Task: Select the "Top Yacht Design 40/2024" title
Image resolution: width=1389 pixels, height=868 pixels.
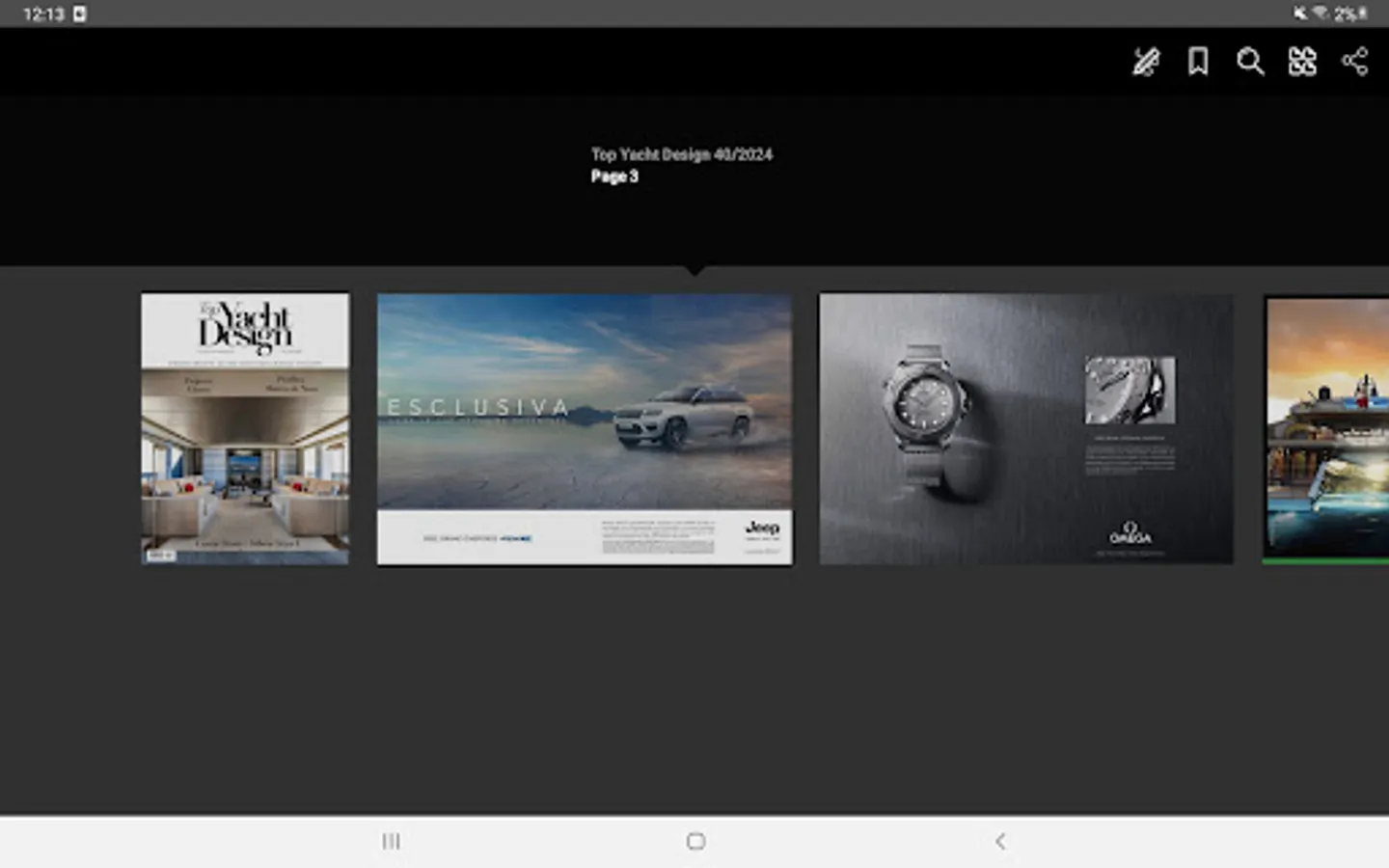Action: click(x=682, y=153)
